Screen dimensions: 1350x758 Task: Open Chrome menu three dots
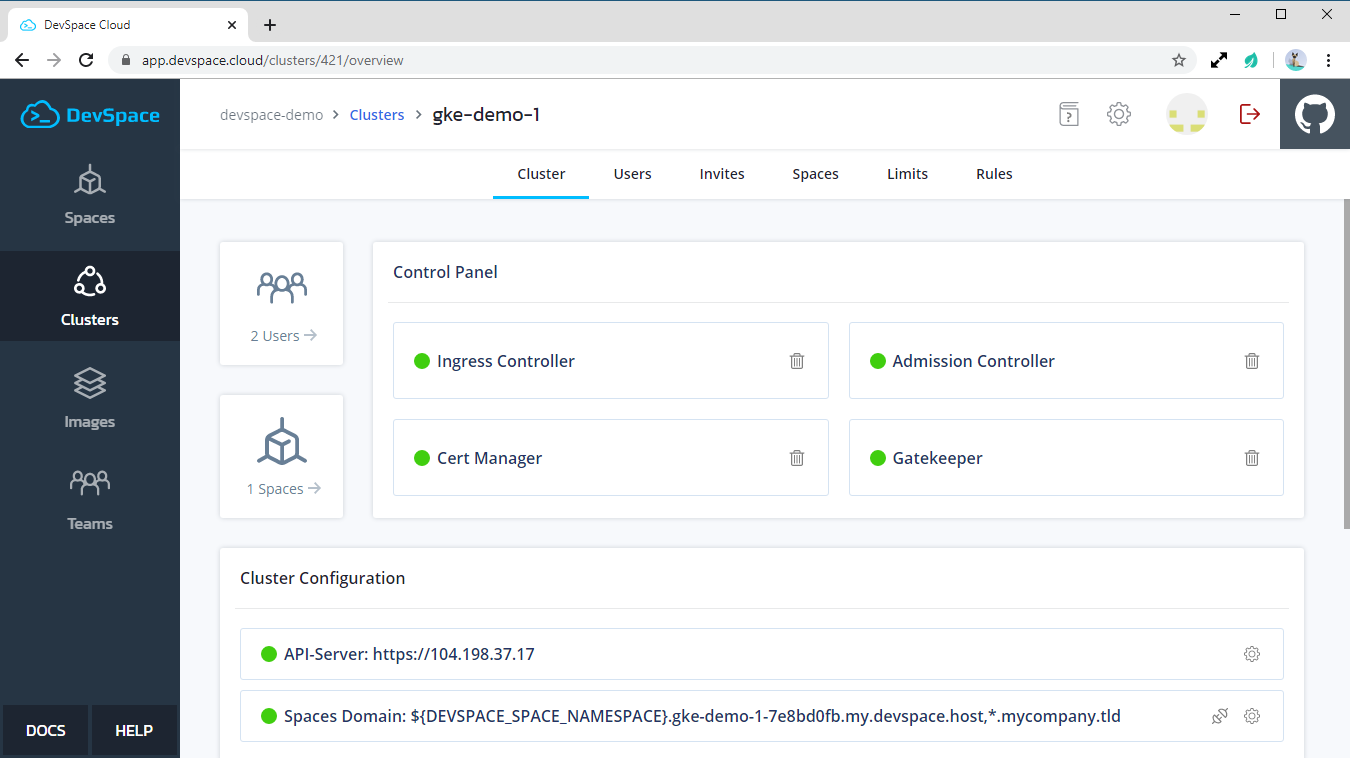1328,60
